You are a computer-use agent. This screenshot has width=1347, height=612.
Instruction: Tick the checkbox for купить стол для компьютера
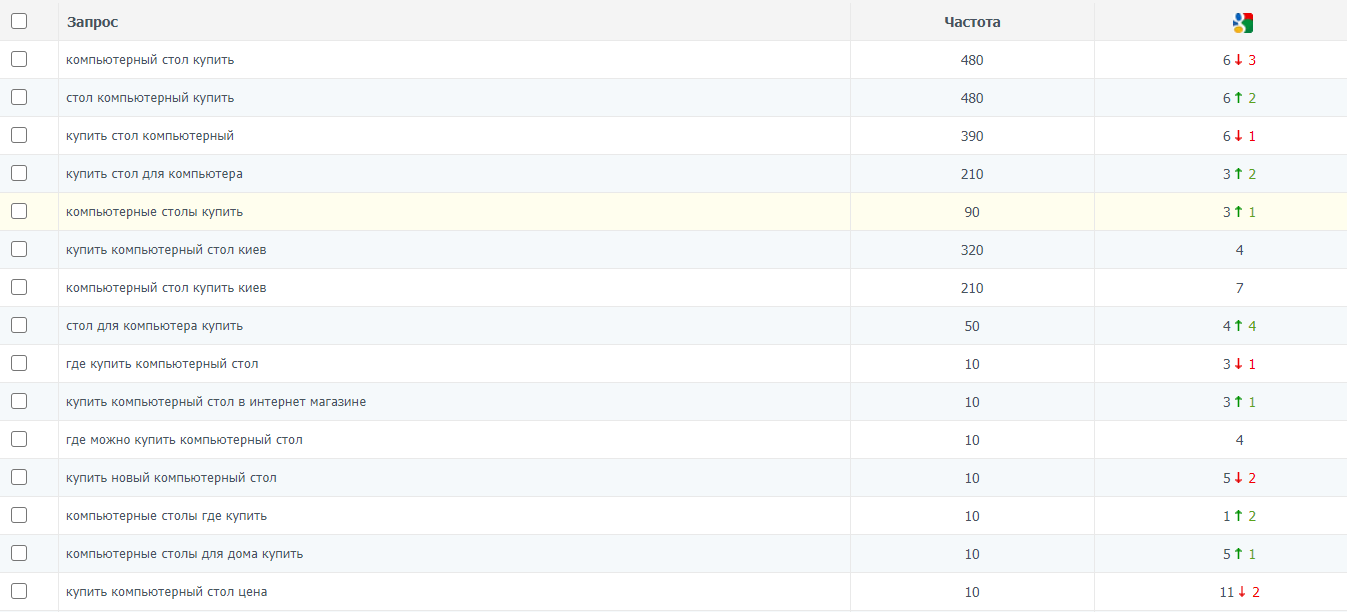pyautogui.click(x=19, y=173)
